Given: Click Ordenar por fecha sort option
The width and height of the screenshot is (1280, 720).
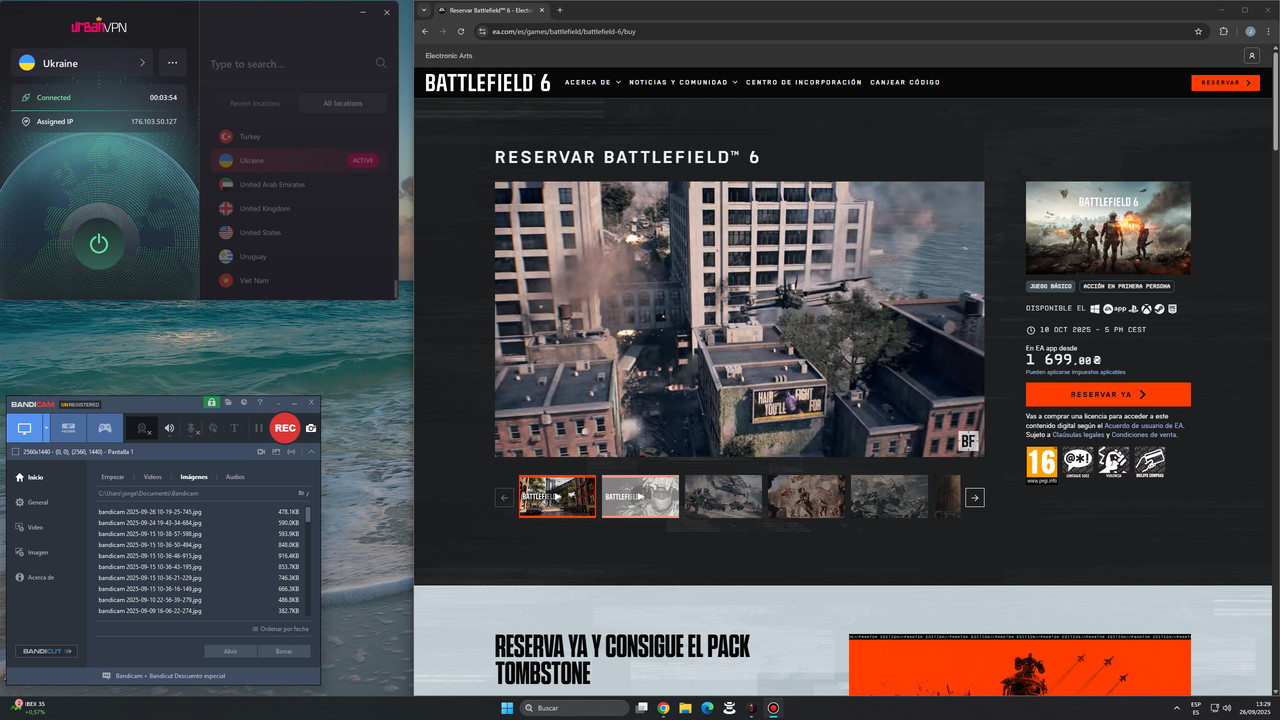Looking at the screenshot, I should tap(280, 629).
